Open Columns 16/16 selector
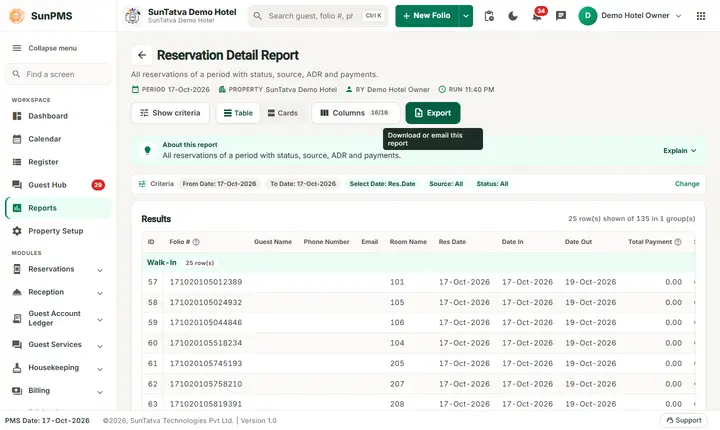 pos(355,113)
